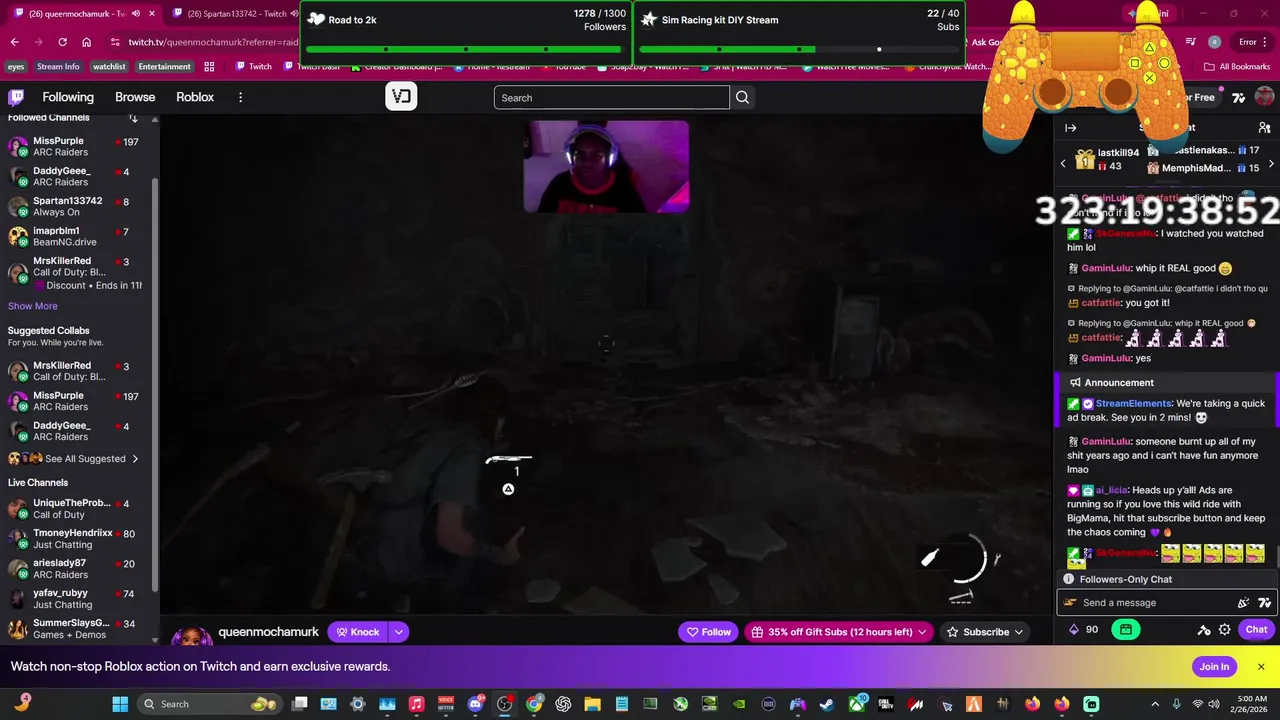Screen dimensions: 1280x720
Task: Open the Followers-Only Chat info icon
Action: (1069, 579)
